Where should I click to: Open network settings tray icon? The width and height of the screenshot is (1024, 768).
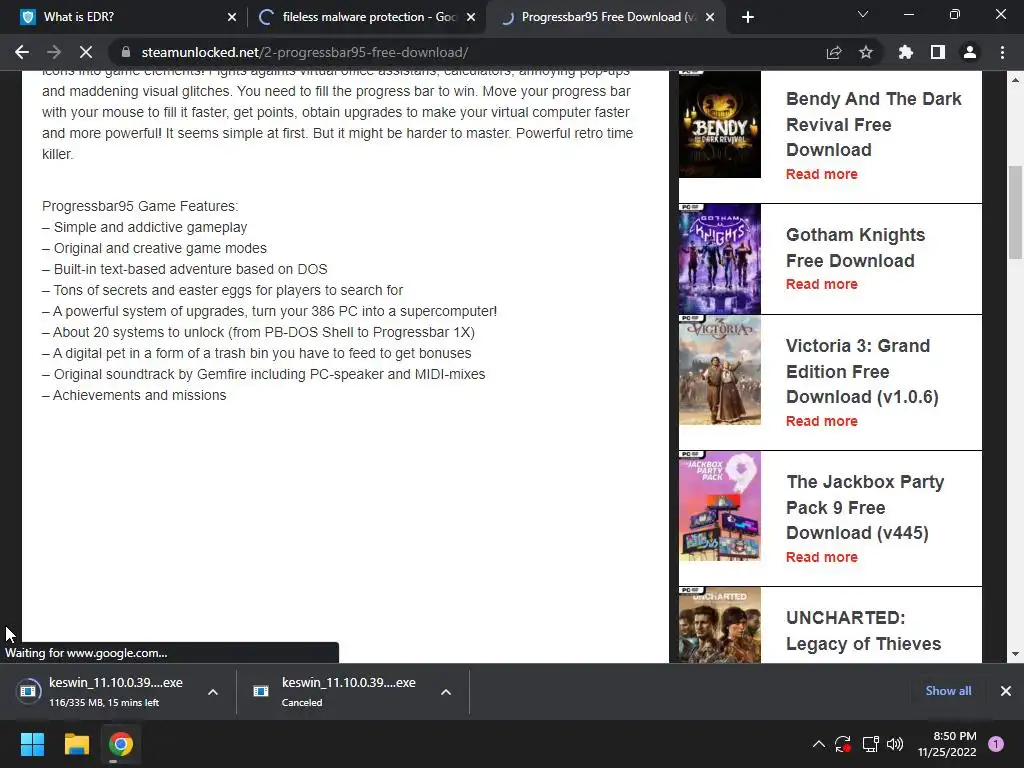[870, 744]
